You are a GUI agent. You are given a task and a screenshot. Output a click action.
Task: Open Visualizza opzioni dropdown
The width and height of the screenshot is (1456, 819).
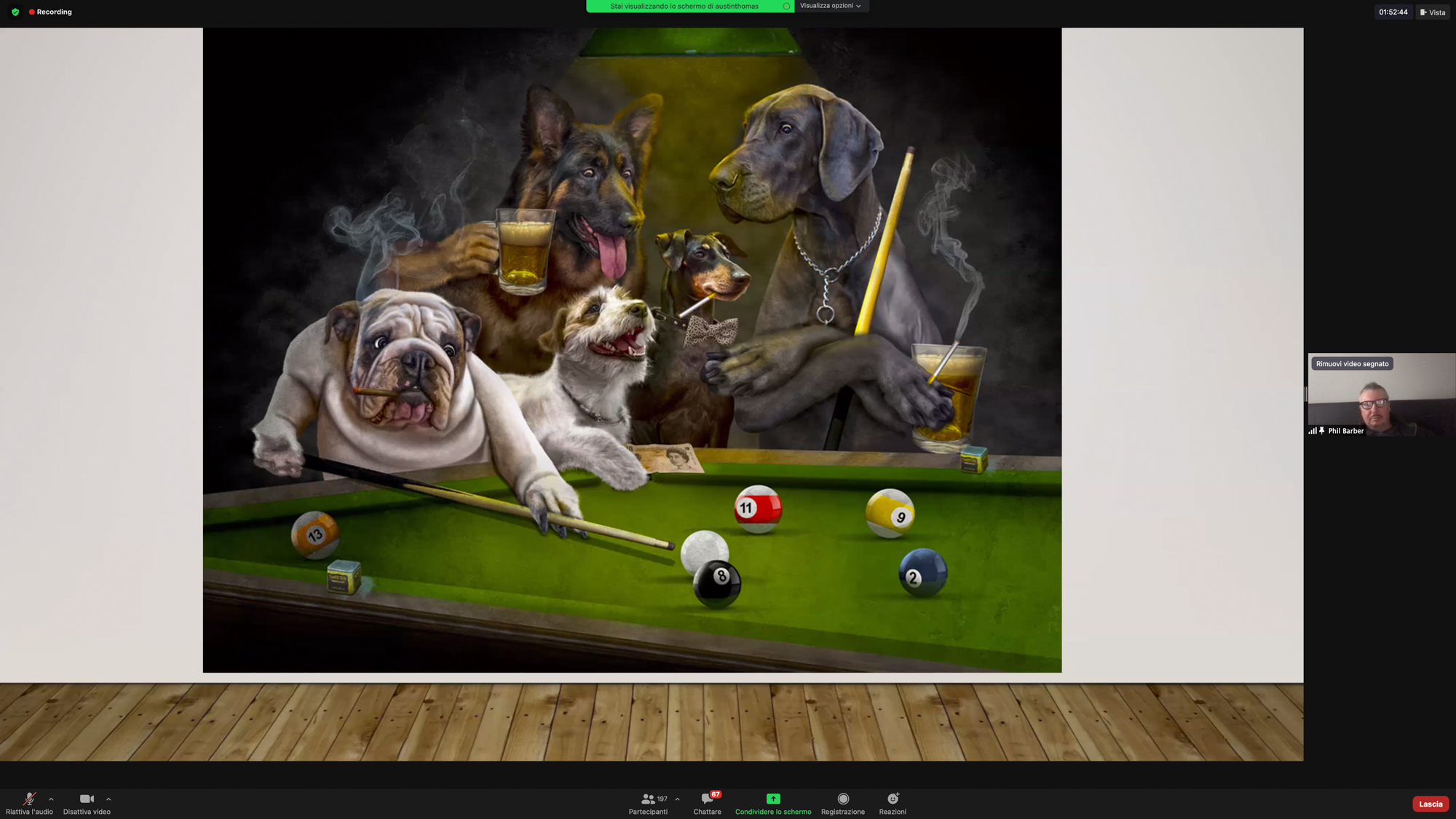(x=831, y=6)
